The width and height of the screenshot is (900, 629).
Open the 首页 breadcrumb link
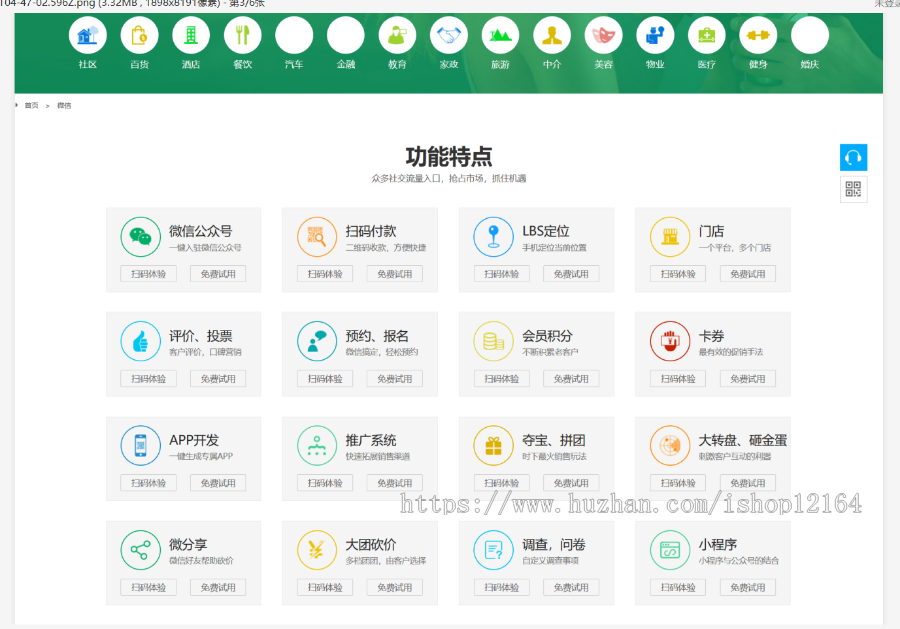pyautogui.click(x=31, y=104)
